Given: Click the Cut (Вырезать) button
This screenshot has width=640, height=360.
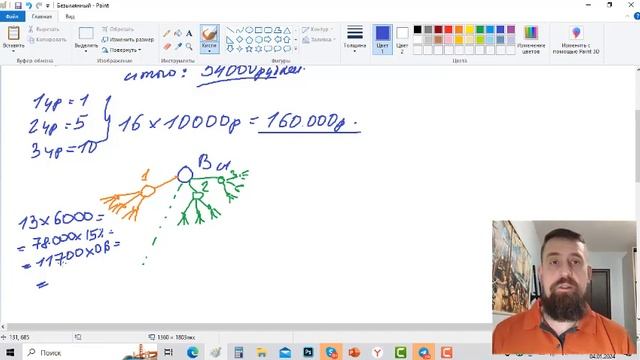Looking at the screenshot, I should click(x=44, y=29).
